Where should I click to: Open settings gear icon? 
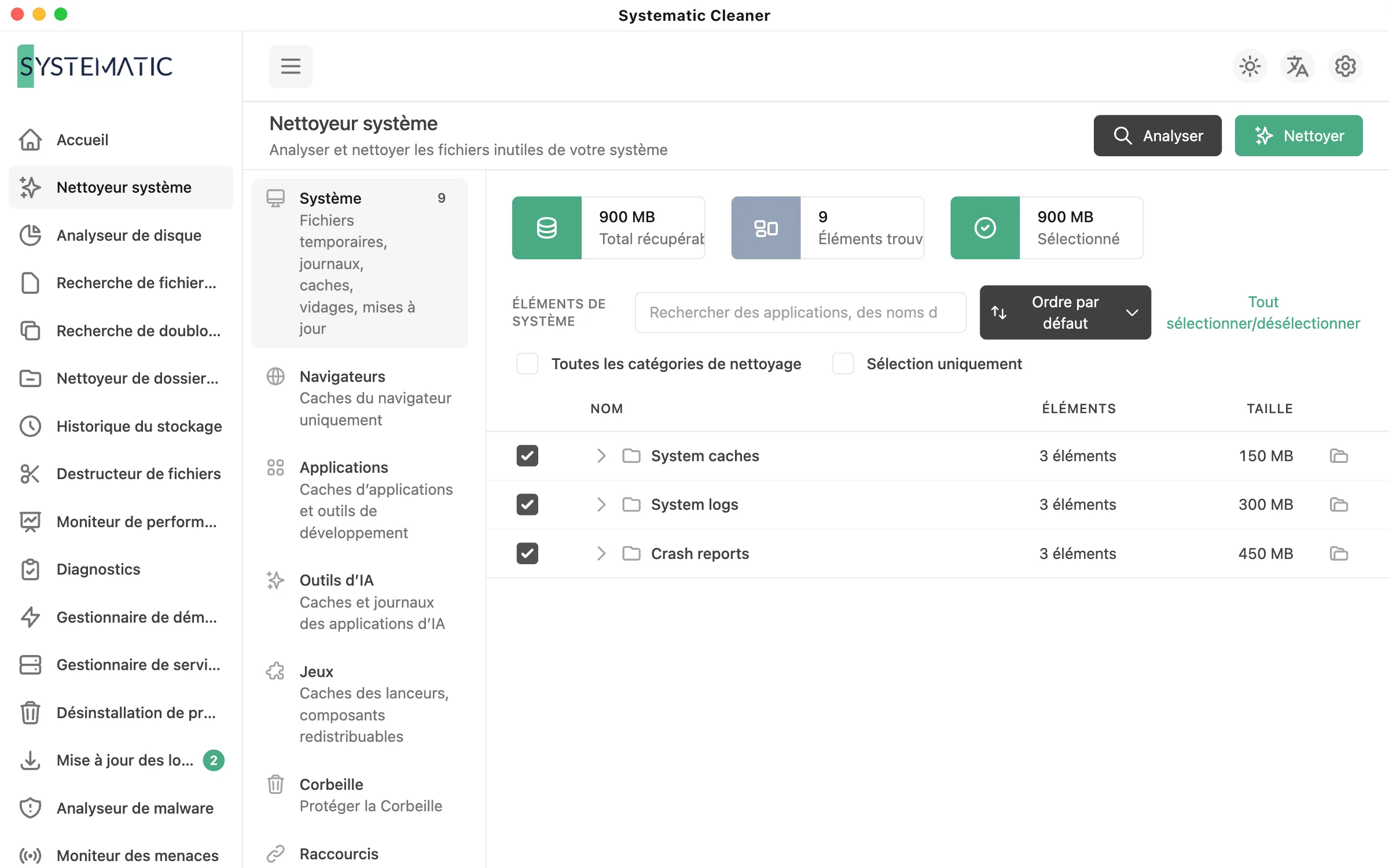(1345, 67)
